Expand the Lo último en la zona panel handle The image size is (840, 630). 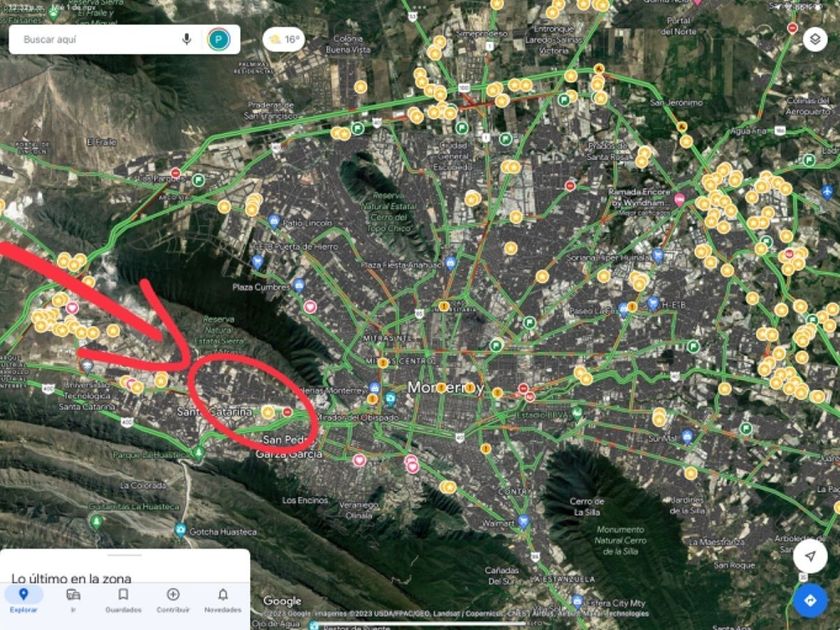(x=125, y=556)
